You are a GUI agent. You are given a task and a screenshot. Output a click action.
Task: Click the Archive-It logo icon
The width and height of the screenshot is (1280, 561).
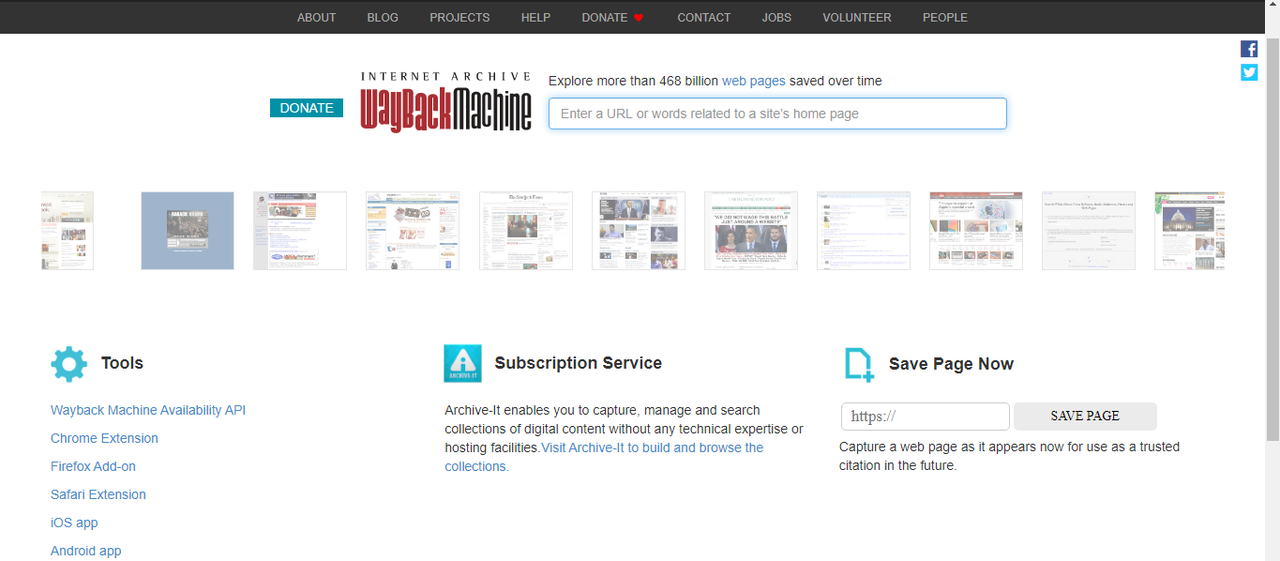coord(462,364)
